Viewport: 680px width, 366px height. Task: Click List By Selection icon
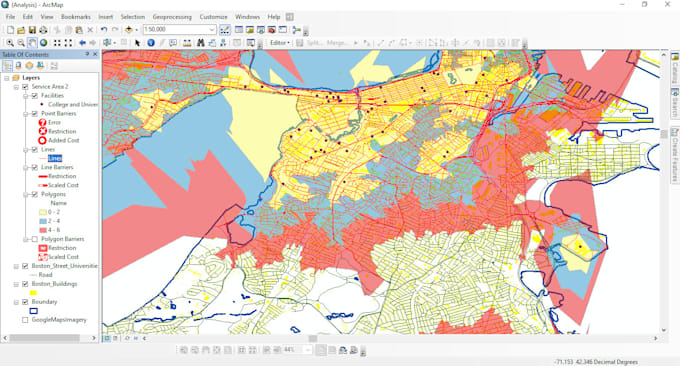coord(40,66)
